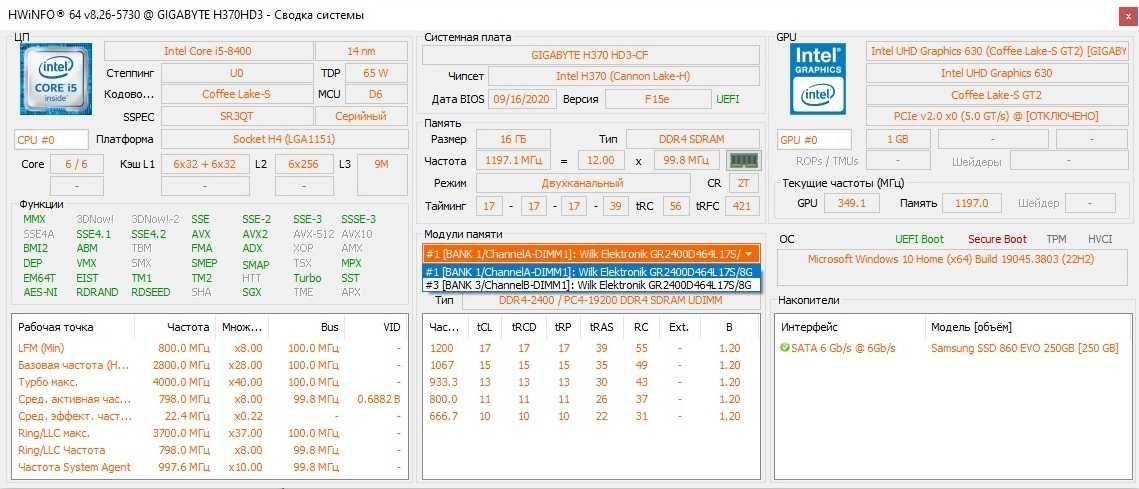Click the 6x32 + 6x32 L1 cache field
The width and height of the screenshot is (1139, 489).
[205, 164]
